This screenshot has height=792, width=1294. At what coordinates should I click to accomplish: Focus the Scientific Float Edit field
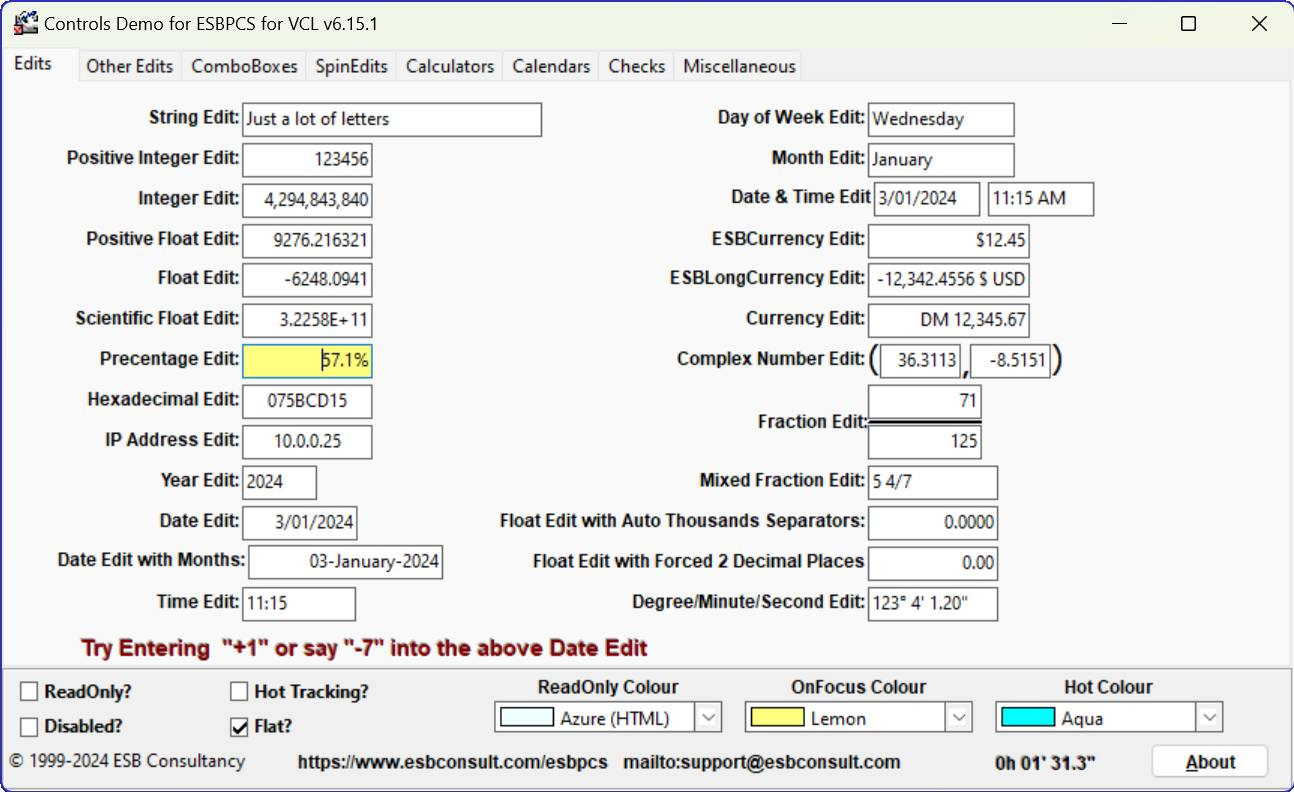[308, 321]
